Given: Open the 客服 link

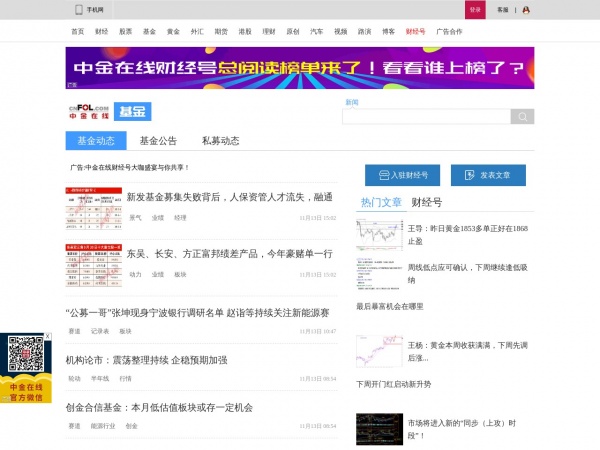Looking at the screenshot, I should click(x=502, y=10).
